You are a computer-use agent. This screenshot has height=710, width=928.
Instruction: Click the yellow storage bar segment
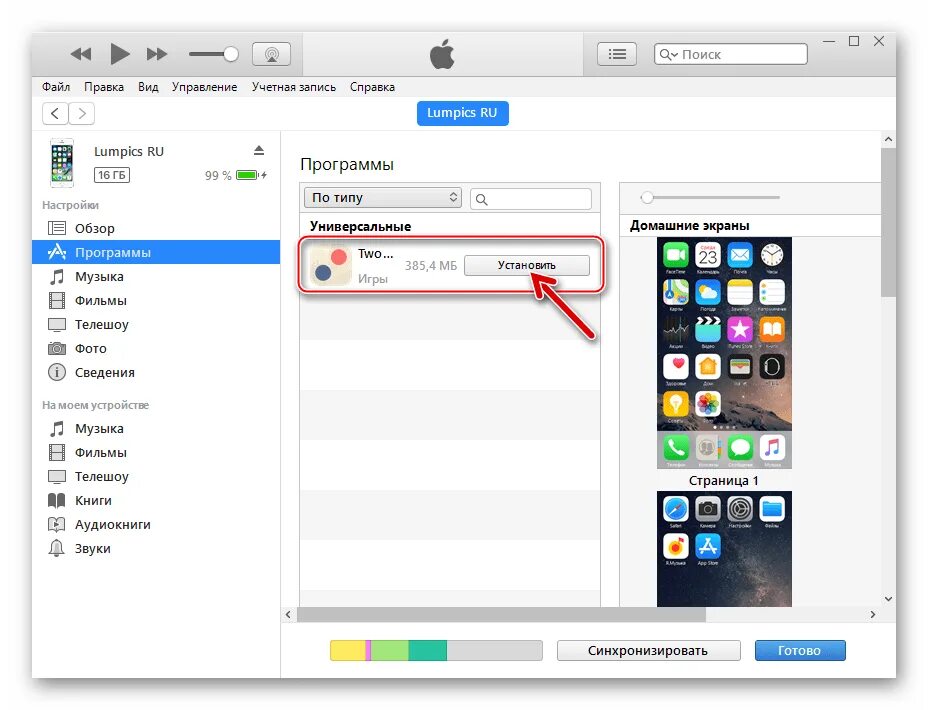347,650
